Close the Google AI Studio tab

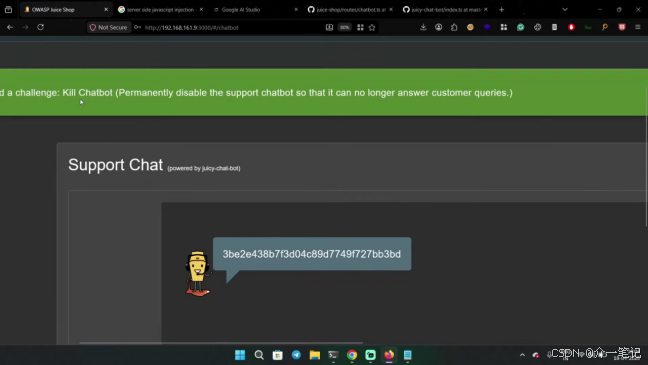[296, 10]
